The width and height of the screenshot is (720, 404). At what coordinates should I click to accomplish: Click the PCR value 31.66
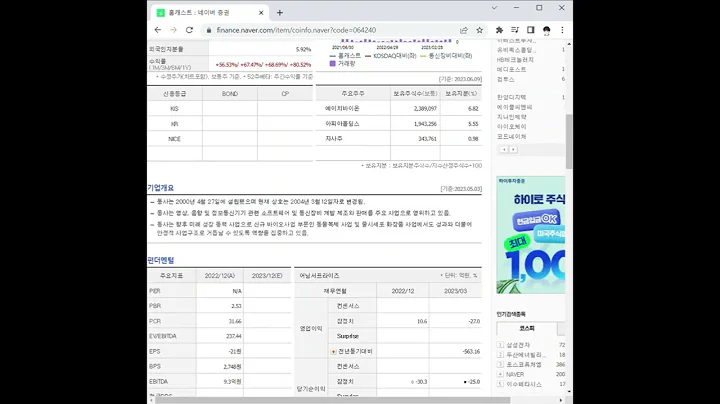(235, 321)
